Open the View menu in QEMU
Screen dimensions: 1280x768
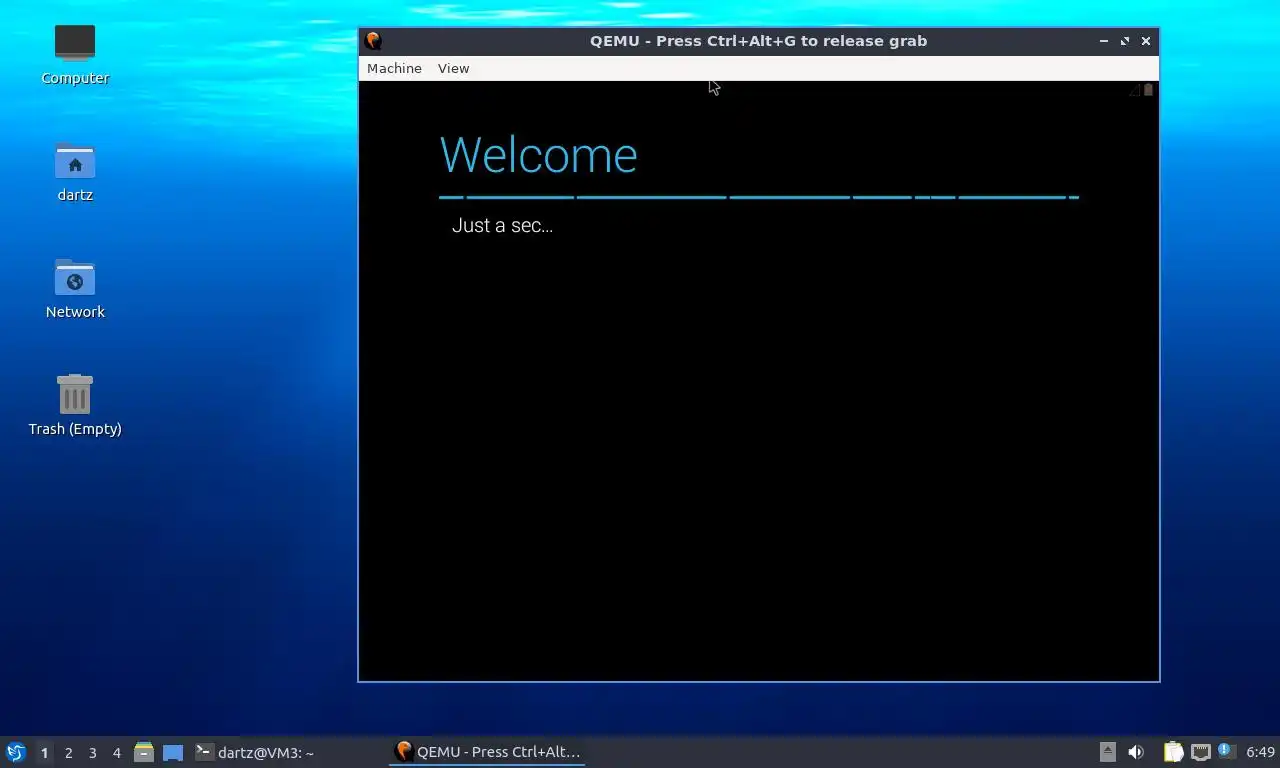(x=453, y=68)
